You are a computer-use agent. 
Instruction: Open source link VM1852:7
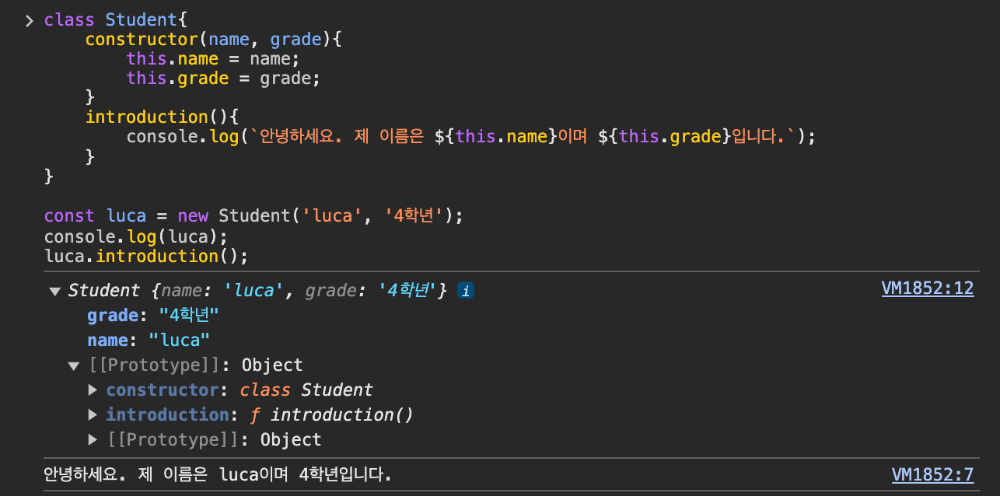tap(932, 474)
